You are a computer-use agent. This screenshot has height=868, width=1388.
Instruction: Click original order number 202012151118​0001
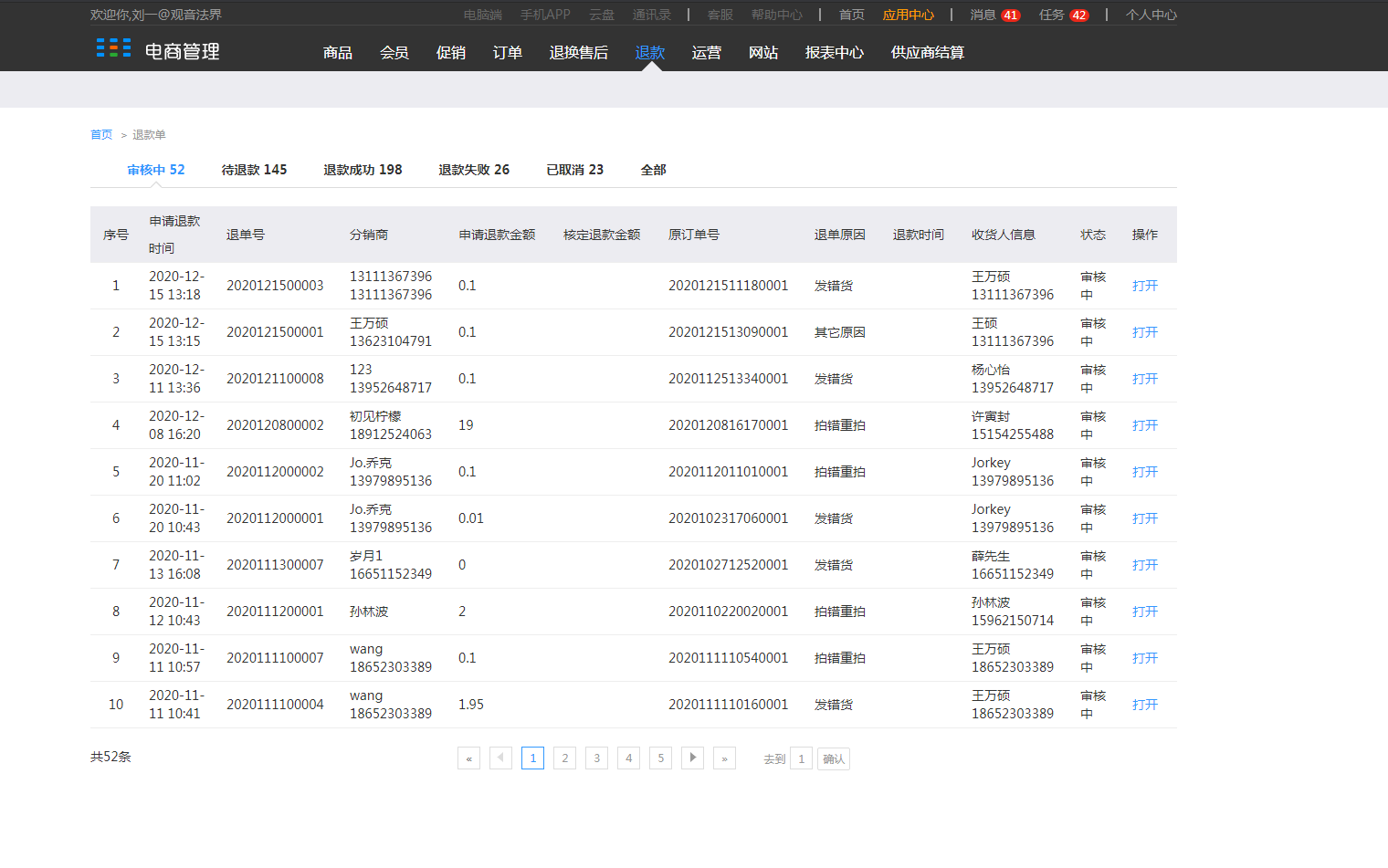coord(728,286)
